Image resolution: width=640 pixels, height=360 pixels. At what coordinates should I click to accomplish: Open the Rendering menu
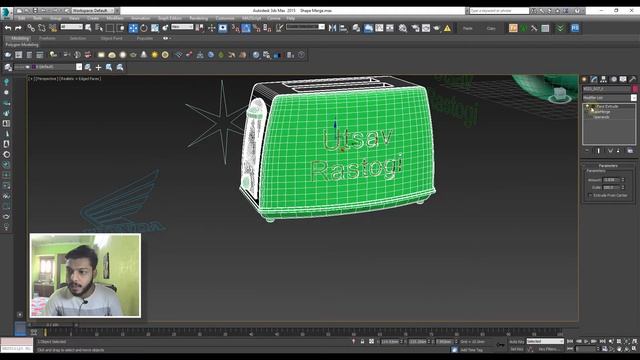tap(198, 18)
